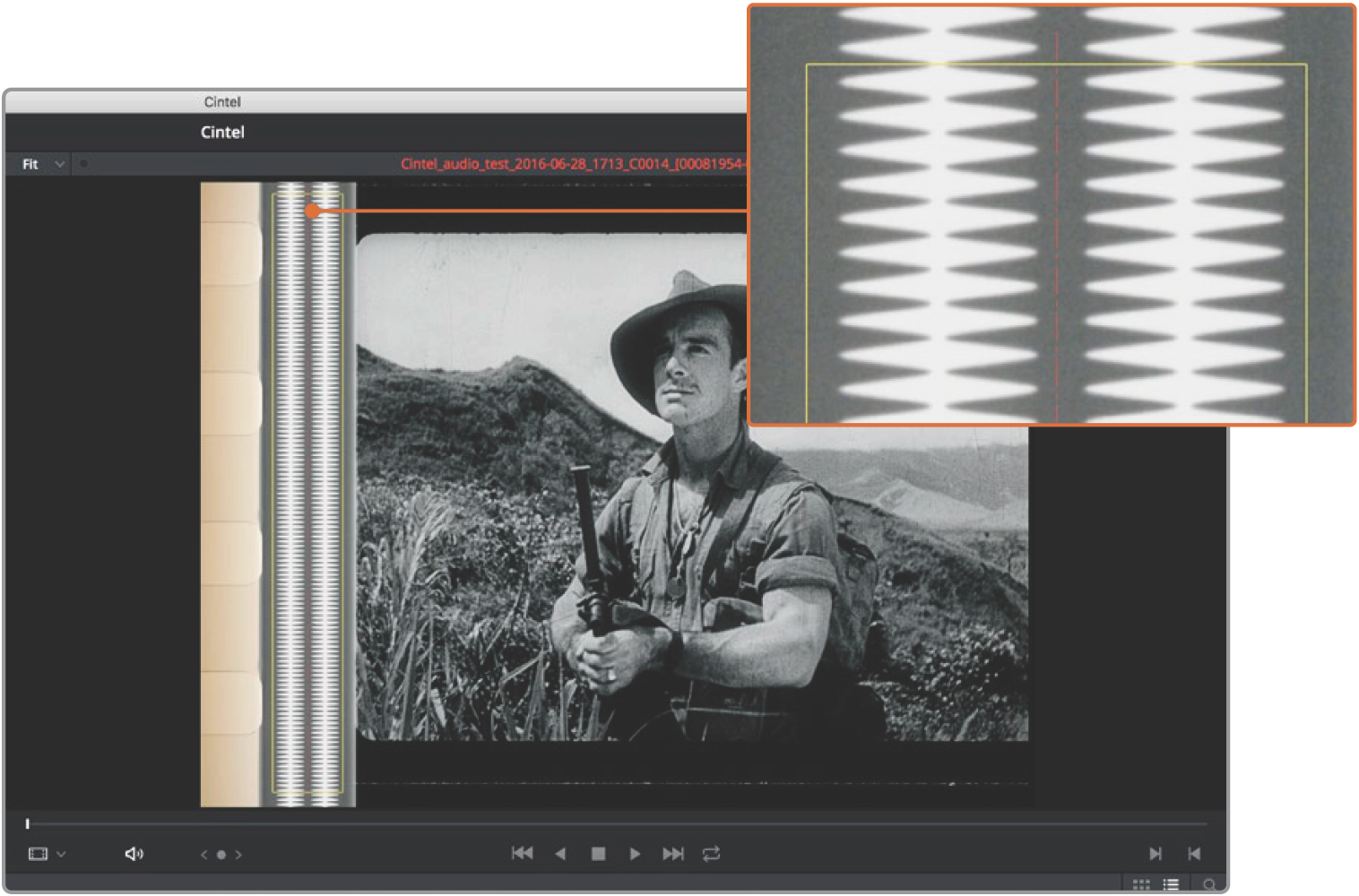This screenshot has width=1359, height=896.
Task: Set mark out point
Action: [x=1194, y=854]
